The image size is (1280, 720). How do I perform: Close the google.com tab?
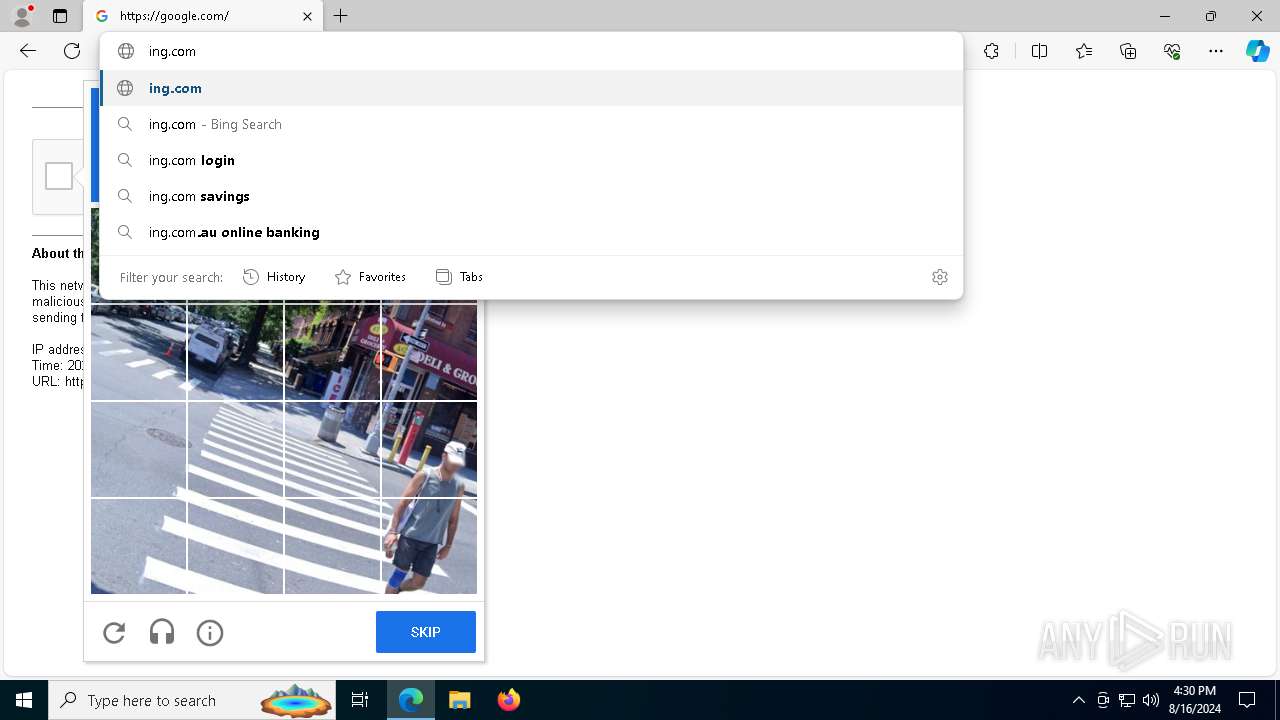(x=307, y=16)
